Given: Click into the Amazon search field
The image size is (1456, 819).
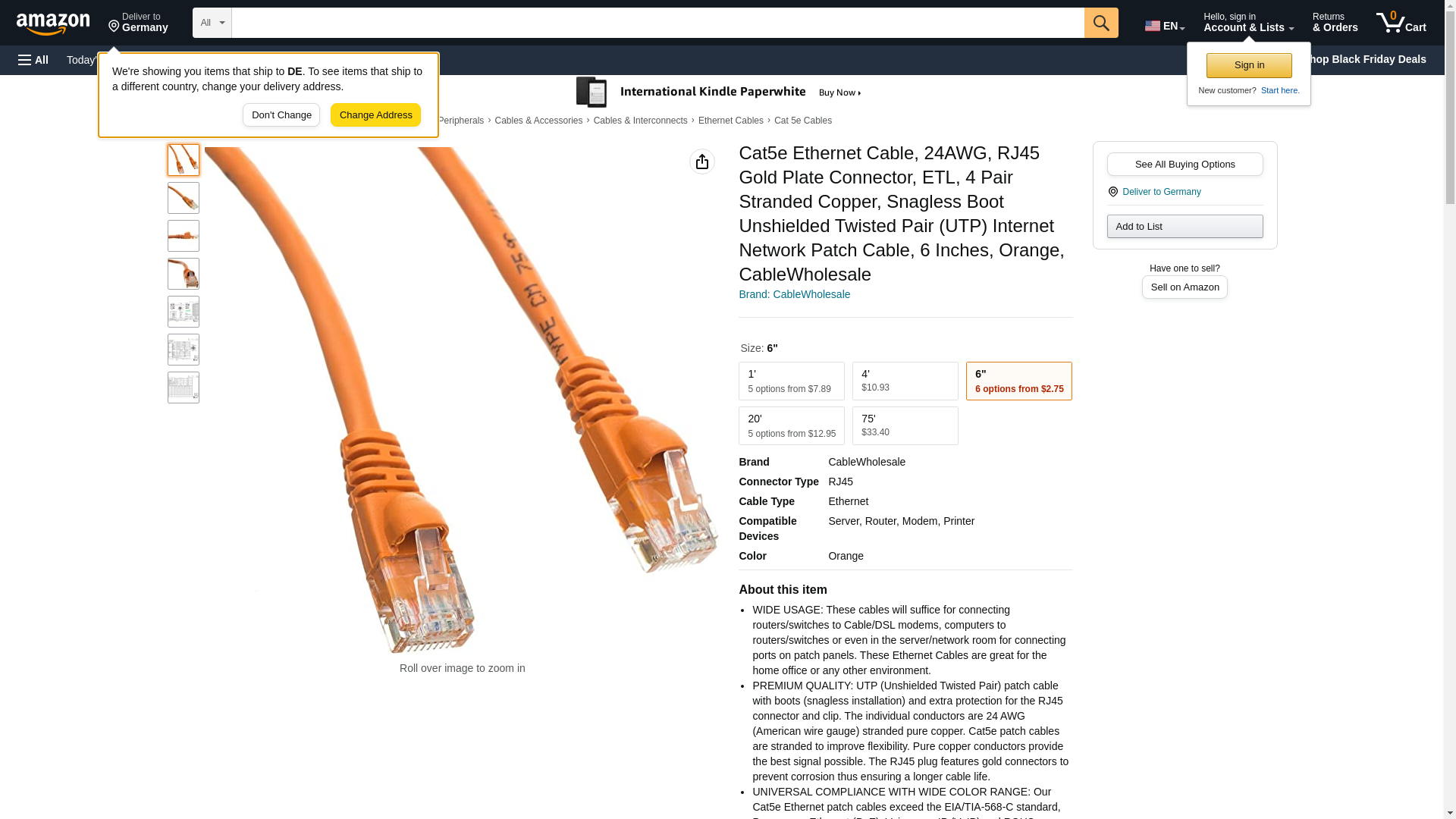Looking at the screenshot, I should pyautogui.click(x=657, y=23).
